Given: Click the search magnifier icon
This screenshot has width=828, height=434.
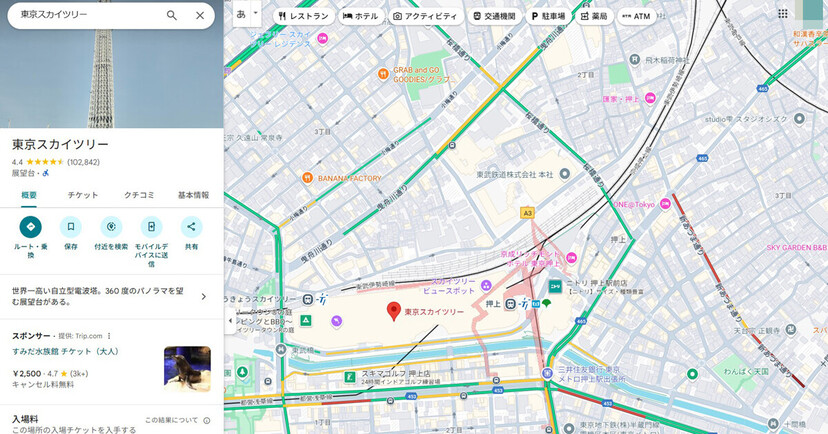Looking at the screenshot, I should (x=172, y=15).
